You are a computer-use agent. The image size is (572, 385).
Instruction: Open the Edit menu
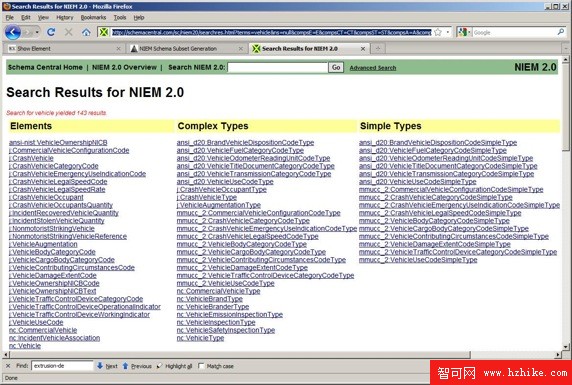pyautogui.click(x=26, y=17)
